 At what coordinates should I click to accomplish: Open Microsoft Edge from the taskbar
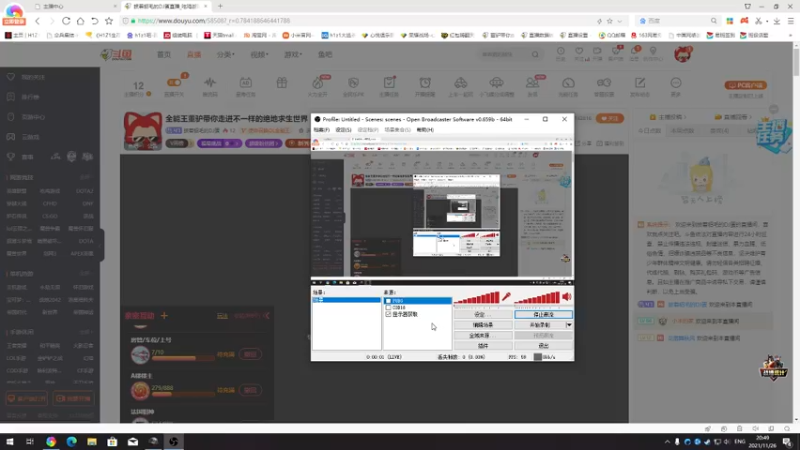tap(71, 441)
